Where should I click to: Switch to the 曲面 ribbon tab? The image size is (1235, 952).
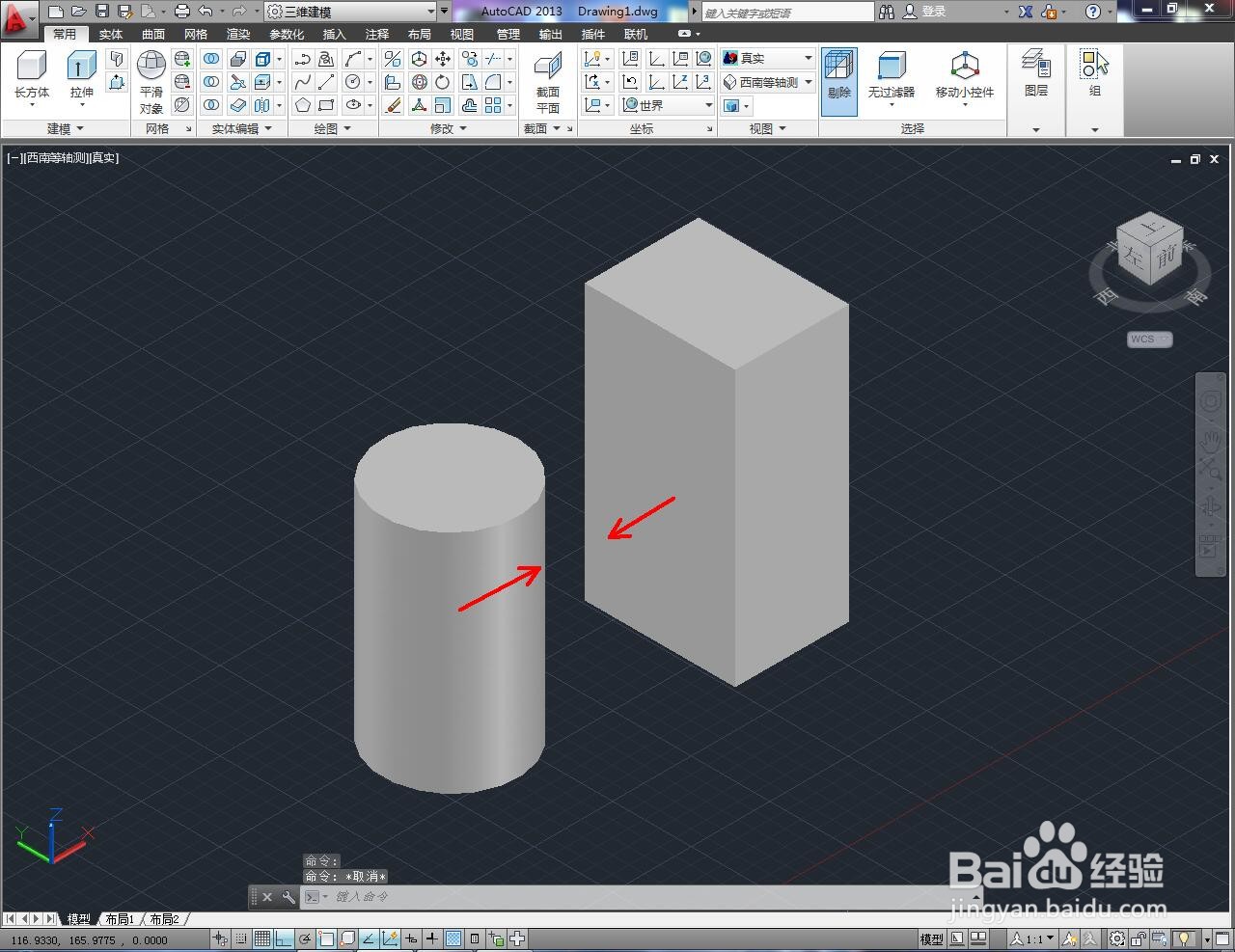[153, 34]
